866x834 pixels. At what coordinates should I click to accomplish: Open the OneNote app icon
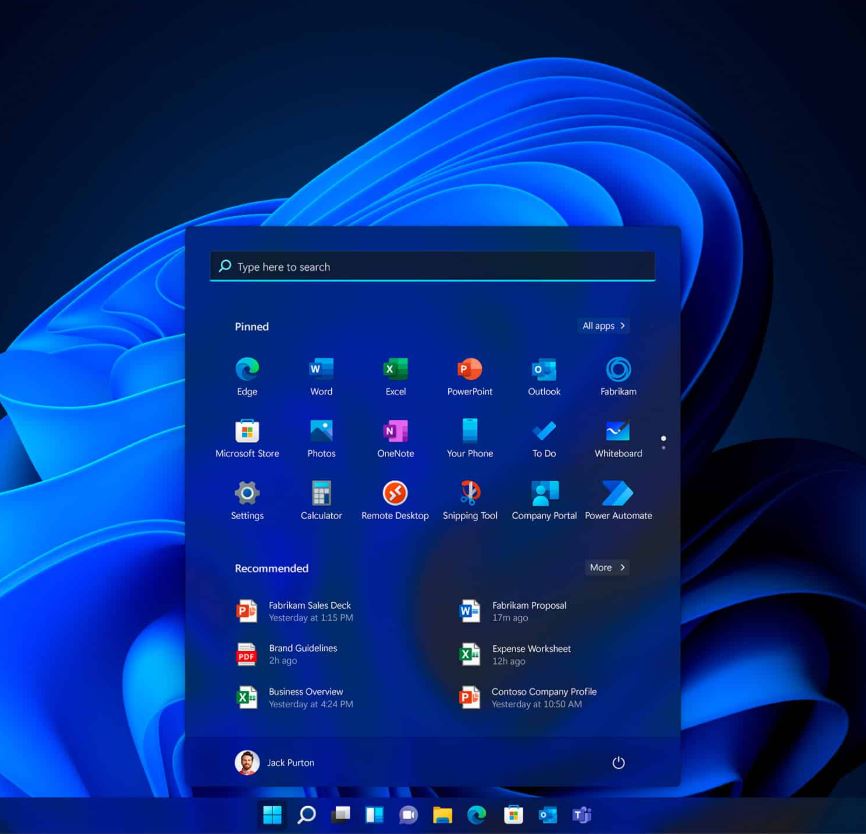(x=395, y=432)
